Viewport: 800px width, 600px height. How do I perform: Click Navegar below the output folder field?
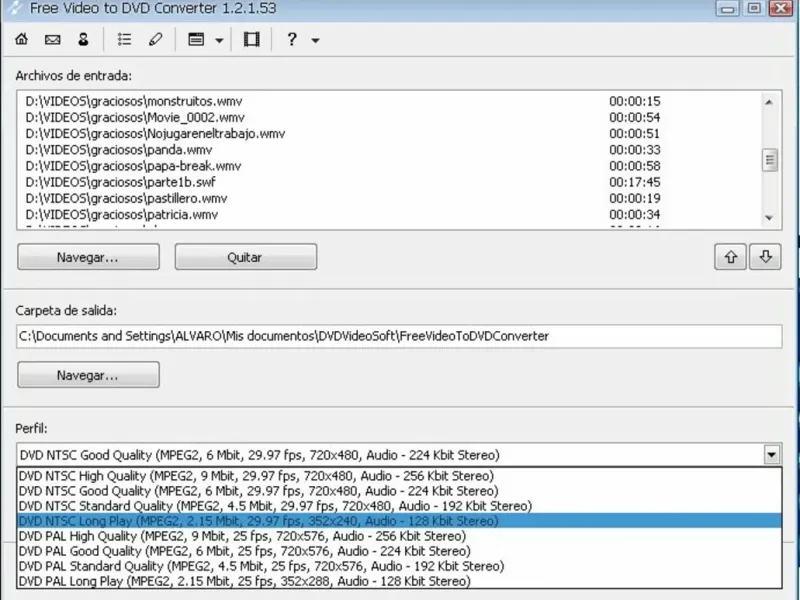(88, 375)
